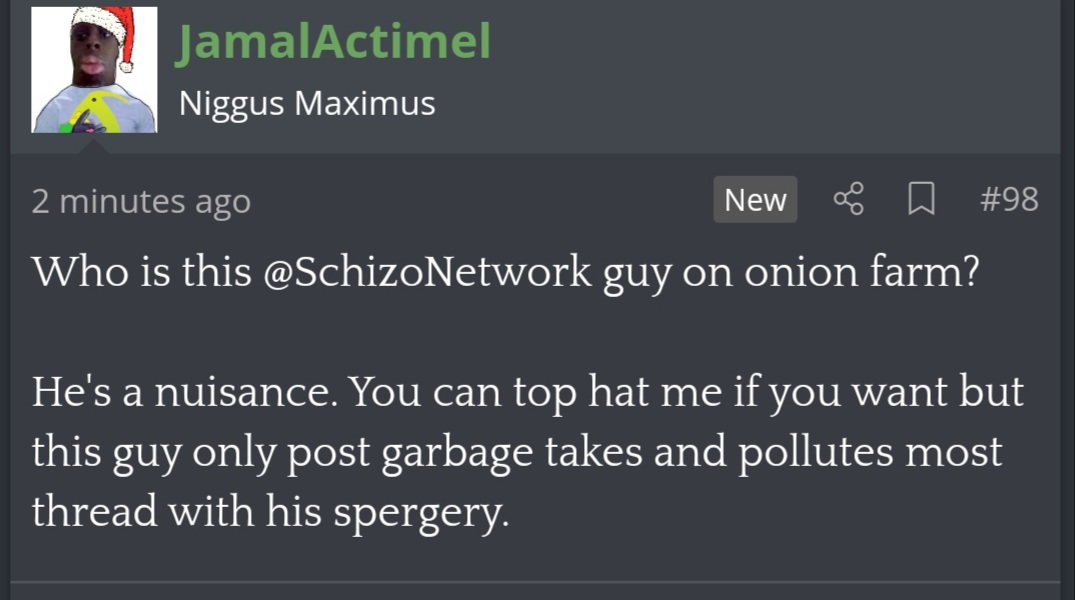This screenshot has height=600, width=1075.
Task: Click the #98 post number link
Action: tap(1008, 200)
